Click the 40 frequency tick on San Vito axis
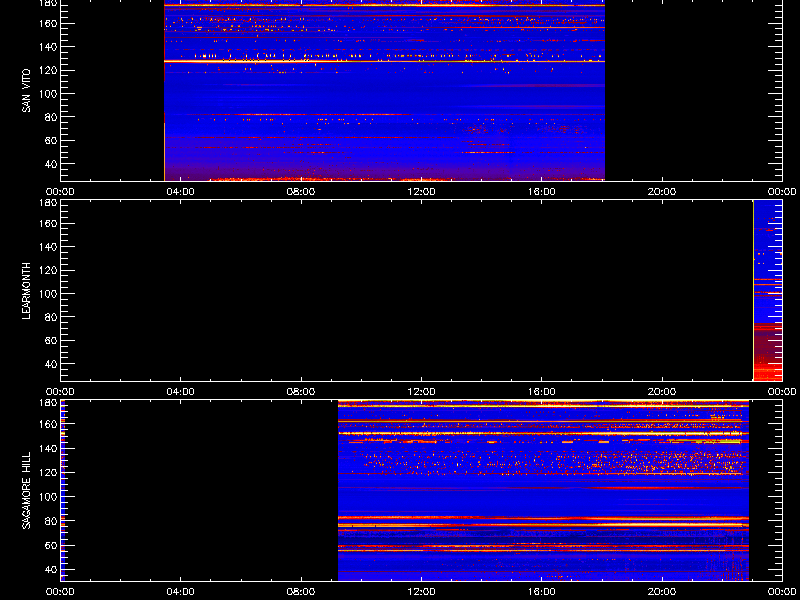The height and width of the screenshot is (600, 800). click(x=52, y=164)
